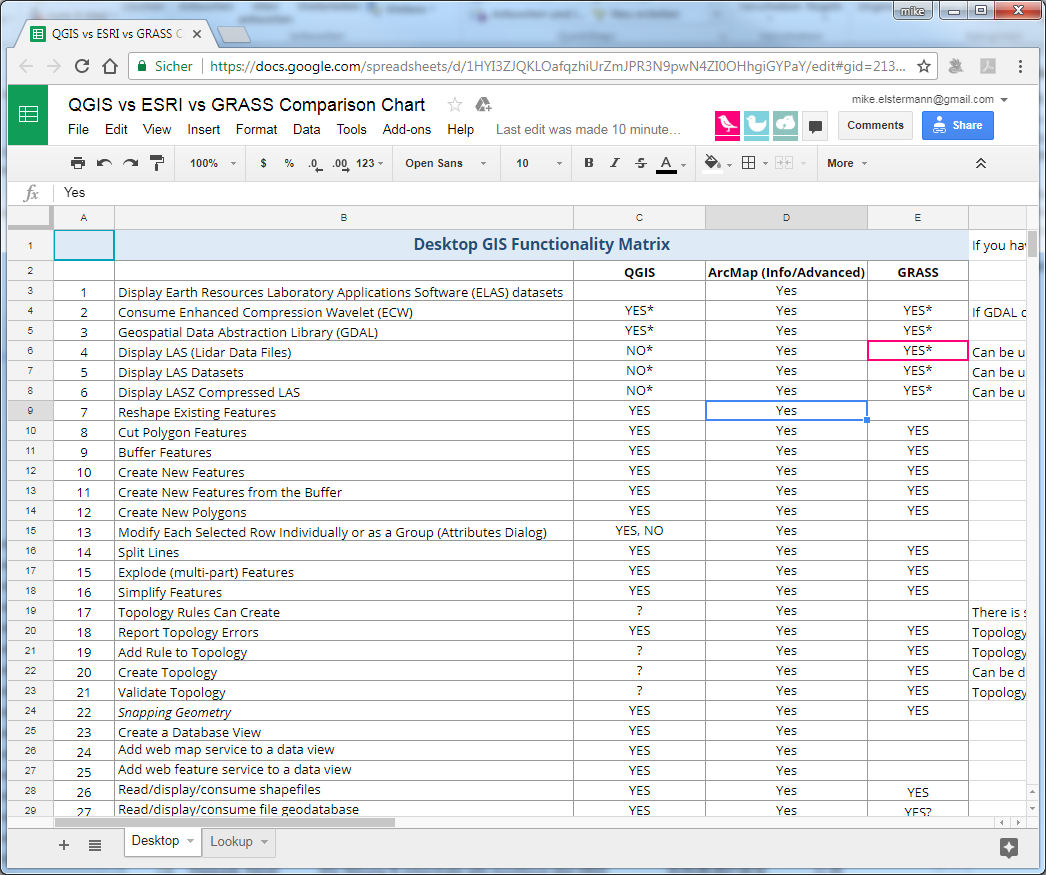The width and height of the screenshot is (1046, 875).
Task: Toggle strikethrough formatting
Action: click(x=640, y=163)
